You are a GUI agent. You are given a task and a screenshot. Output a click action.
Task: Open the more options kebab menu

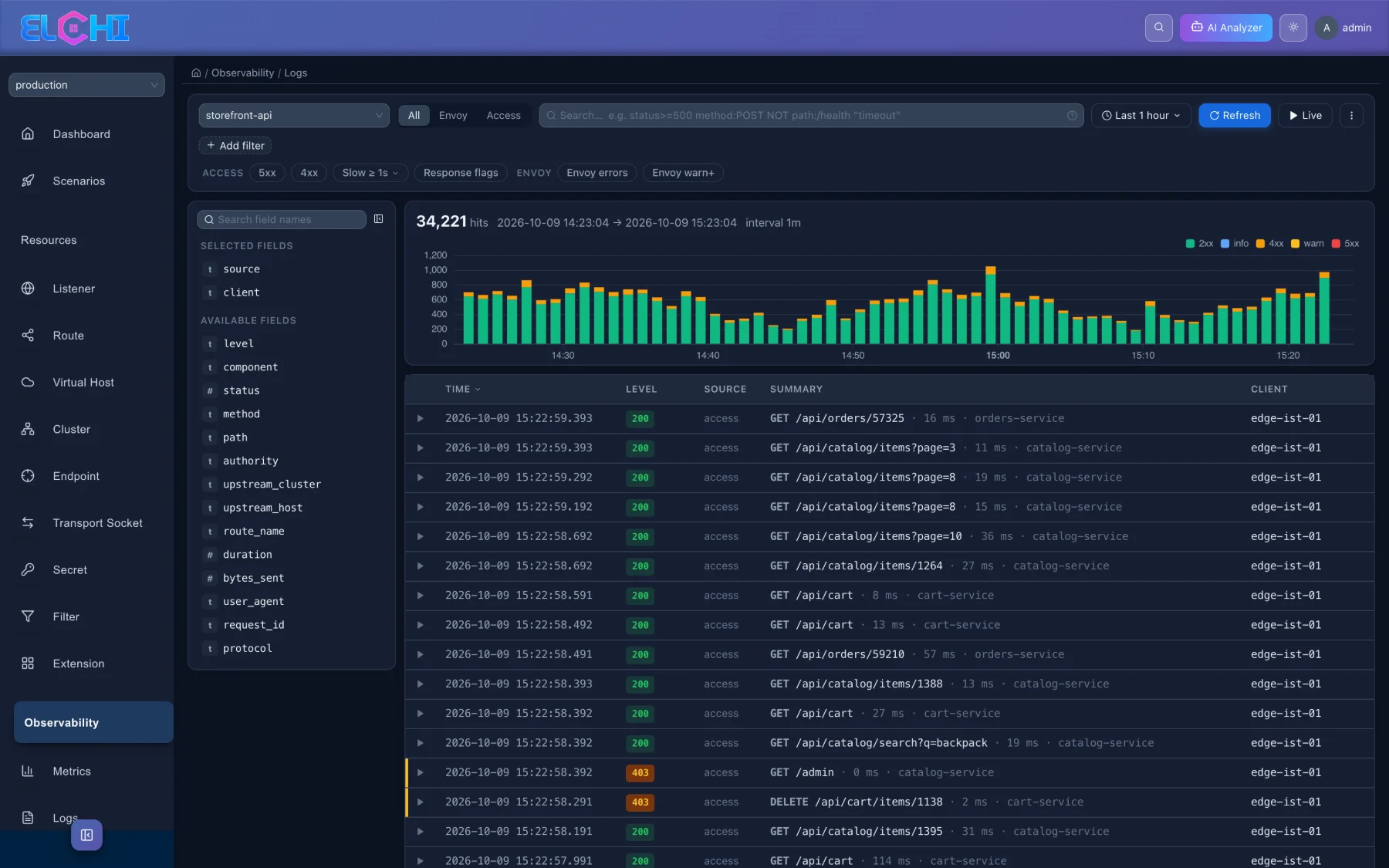(x=1351, y=116)
